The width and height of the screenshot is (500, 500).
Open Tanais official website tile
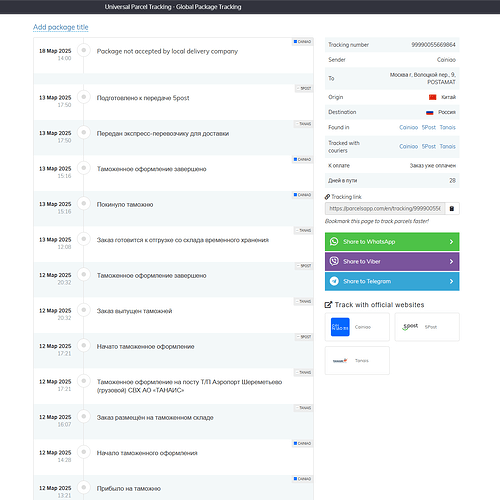(x=357, y=360)
